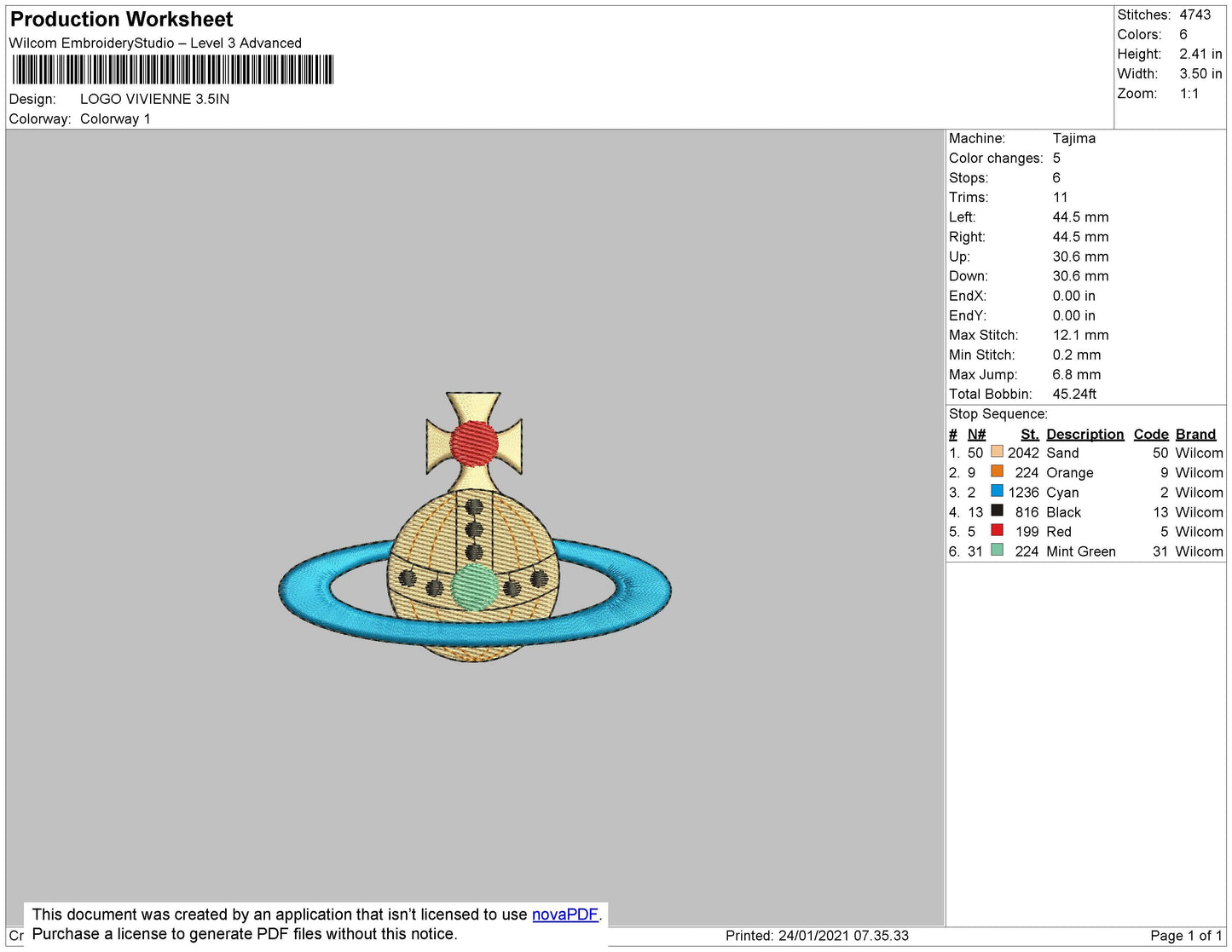Image resolution: width=1232 pixels, height=952 pixels.
Task: Click the Brand column header
Action: click(x=1195, y=434)
